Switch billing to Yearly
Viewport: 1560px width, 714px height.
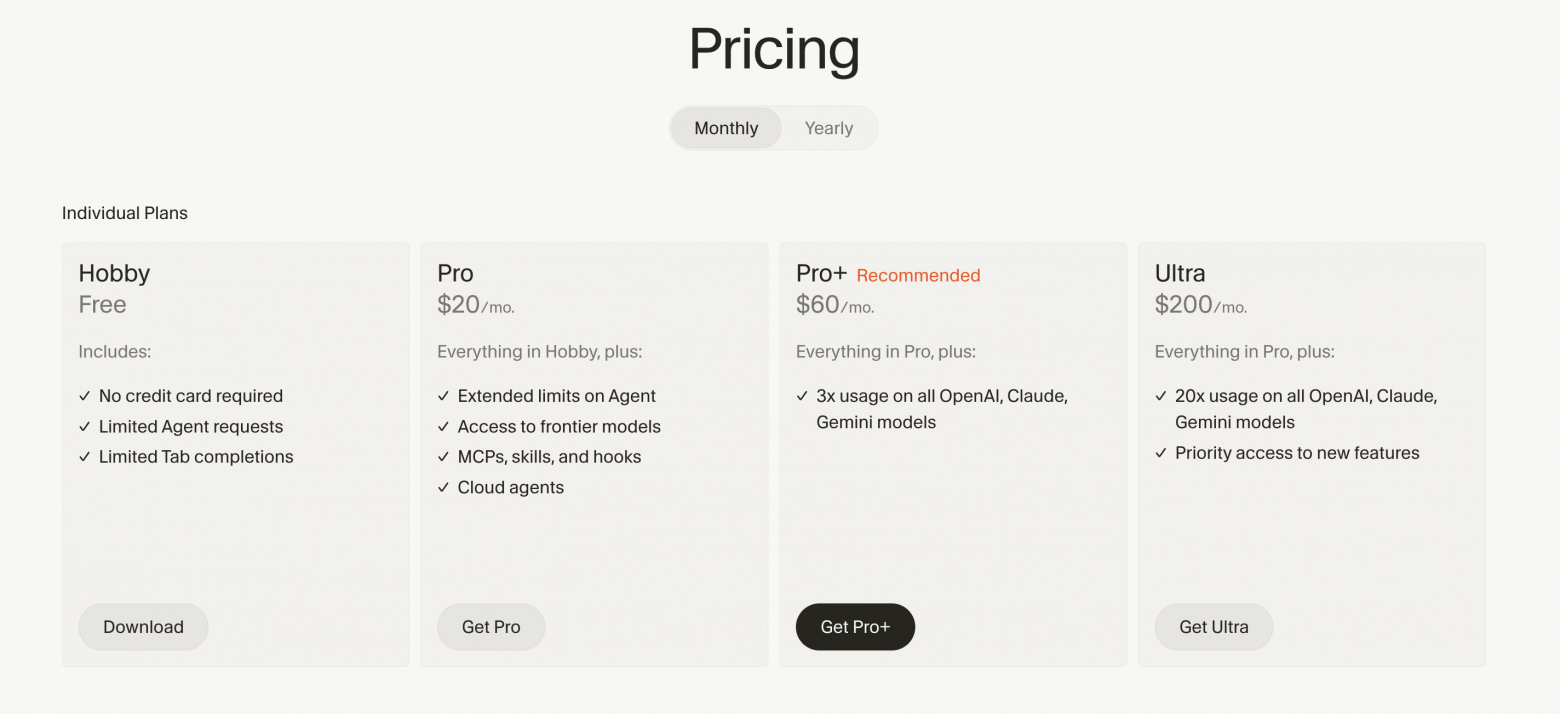828,128
